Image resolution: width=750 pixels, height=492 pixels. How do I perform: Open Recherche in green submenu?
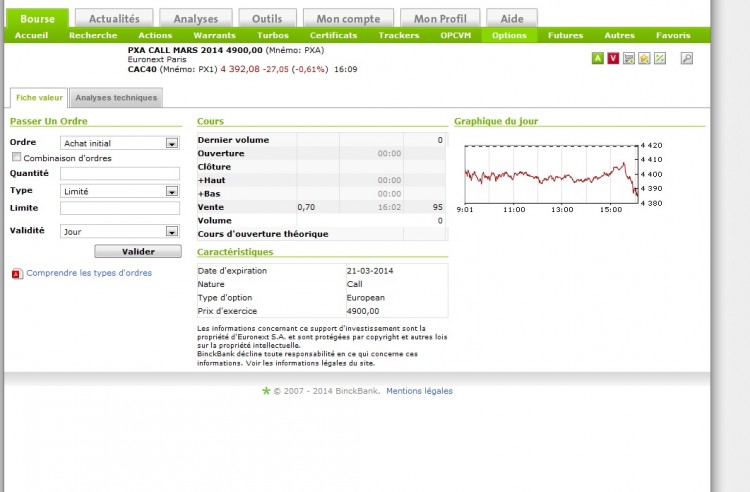[93, 35]
